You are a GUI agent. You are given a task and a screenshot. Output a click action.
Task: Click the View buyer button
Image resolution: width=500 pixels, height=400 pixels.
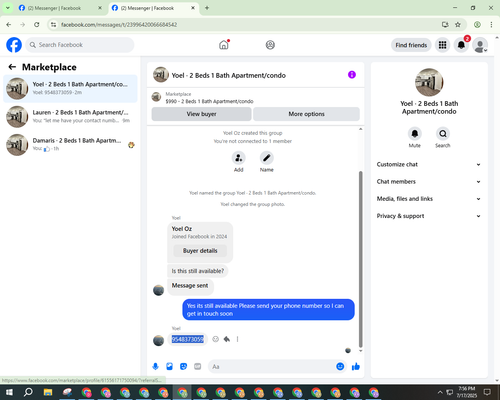201,114
